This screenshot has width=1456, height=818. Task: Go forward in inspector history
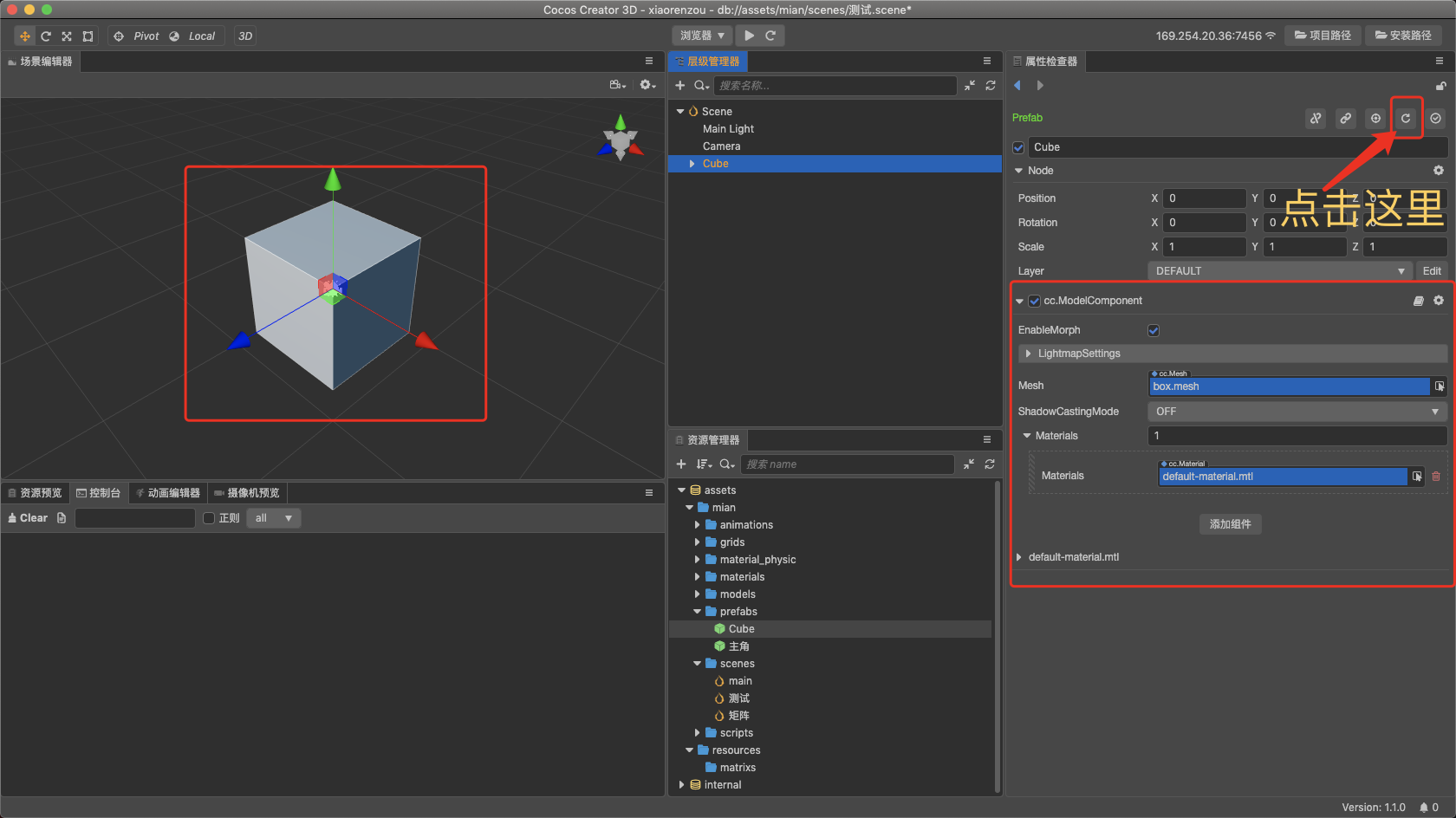(1040, 86)
